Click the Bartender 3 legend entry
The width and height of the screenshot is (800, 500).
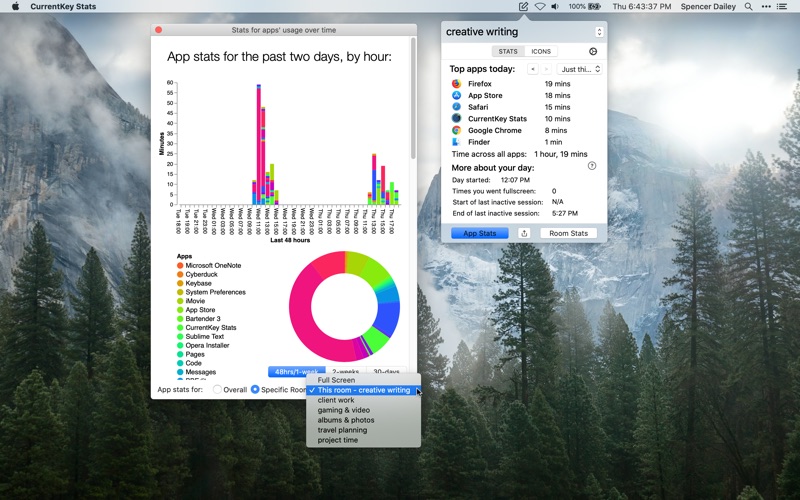click(x=198, y=318)
